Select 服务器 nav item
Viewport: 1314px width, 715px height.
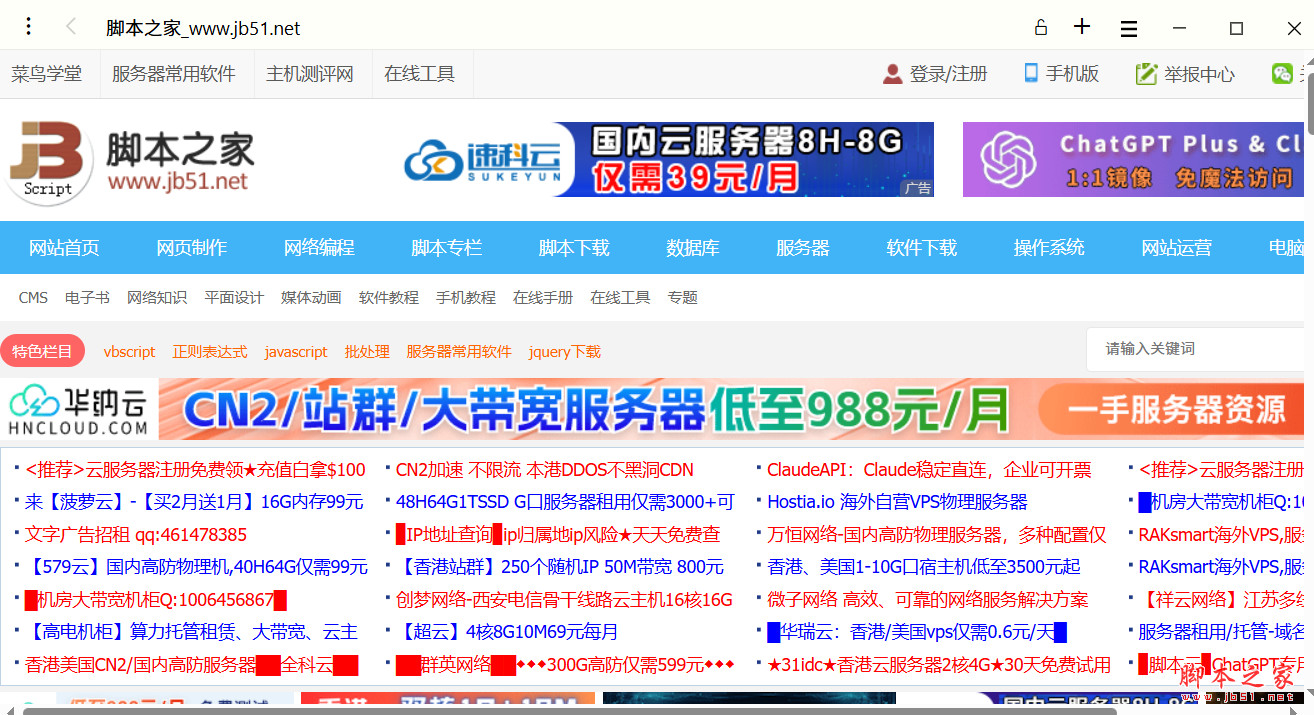click(803, 248)
